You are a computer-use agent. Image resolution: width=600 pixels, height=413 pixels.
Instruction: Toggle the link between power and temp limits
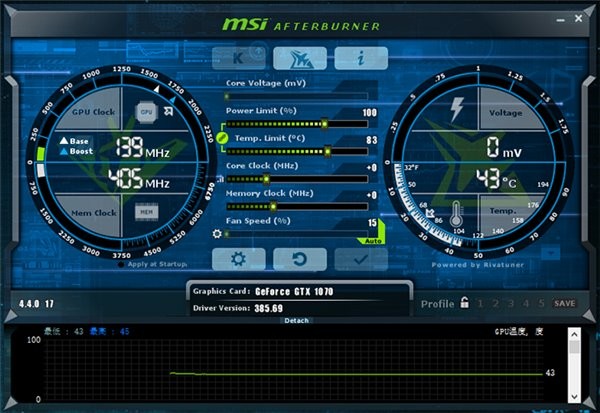(x=222, y=138)
